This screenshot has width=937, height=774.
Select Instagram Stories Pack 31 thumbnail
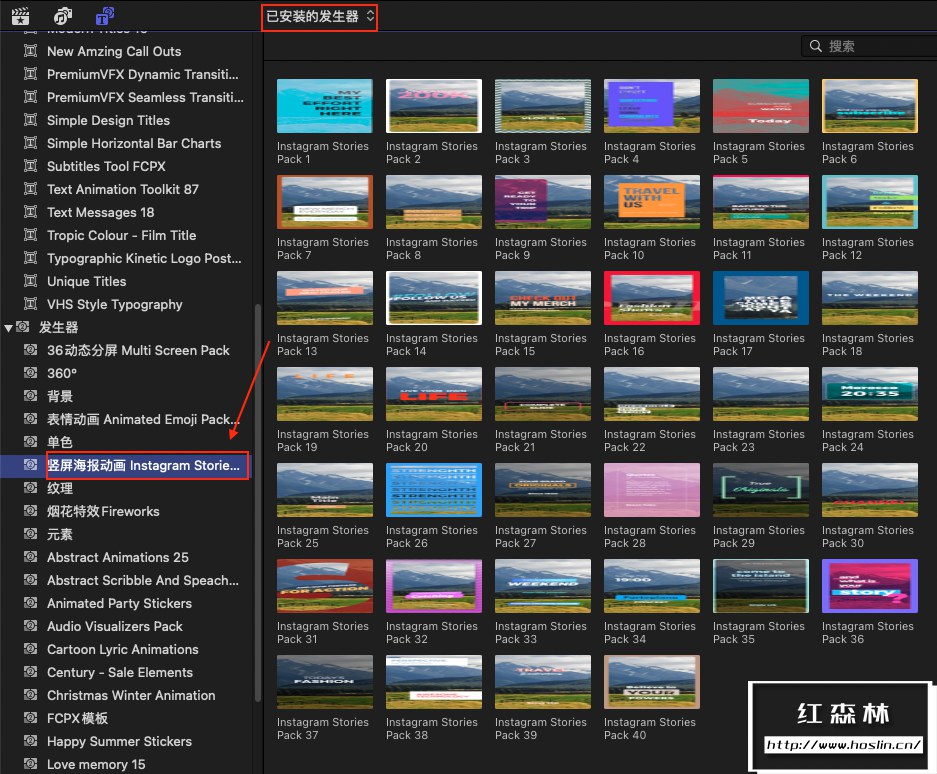pyautogui.click(x=324, y=586)
